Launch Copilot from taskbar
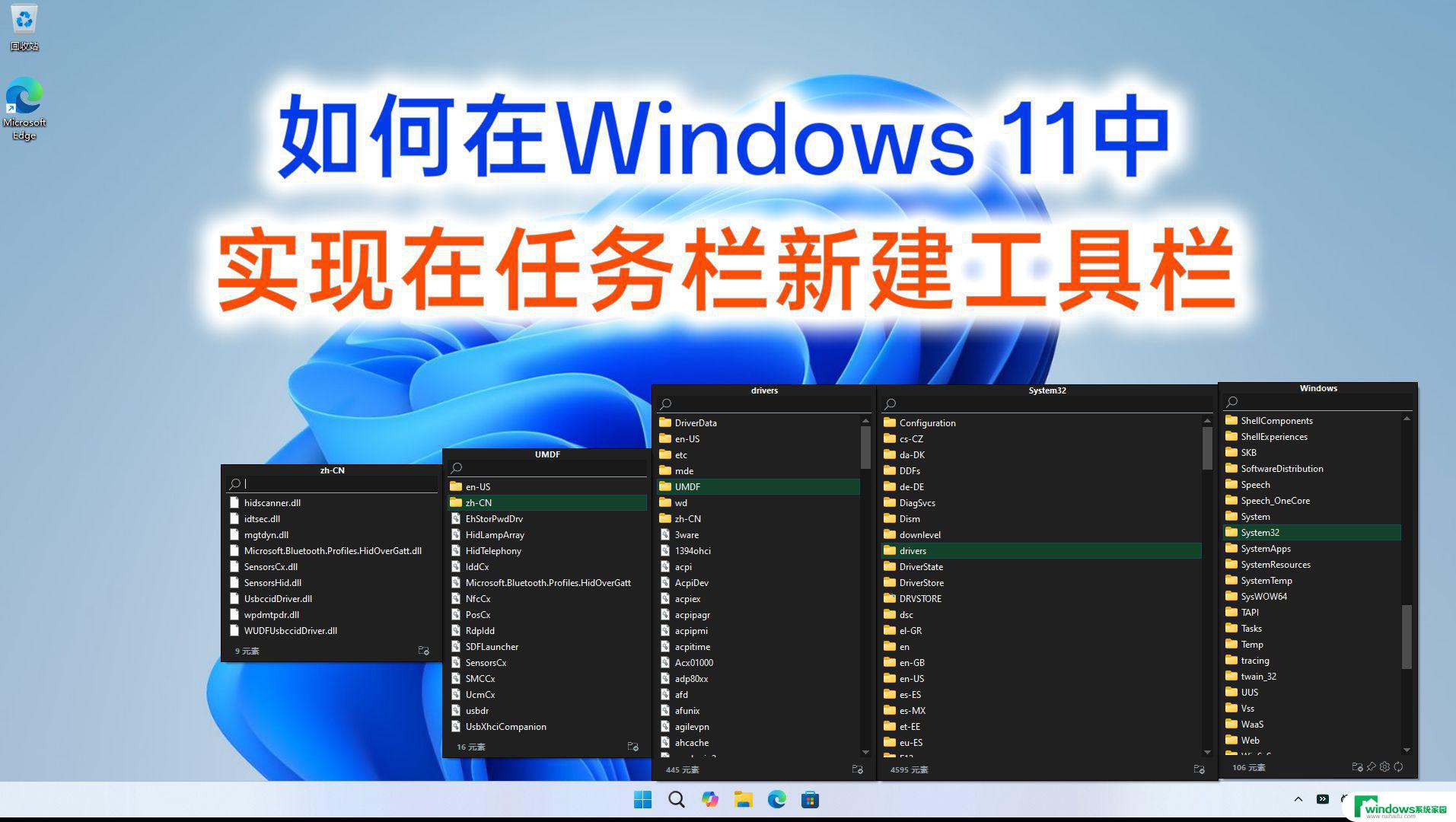The height and width of the screenshot is (822, 1456). pyautogui.click(x=709, y=799)
